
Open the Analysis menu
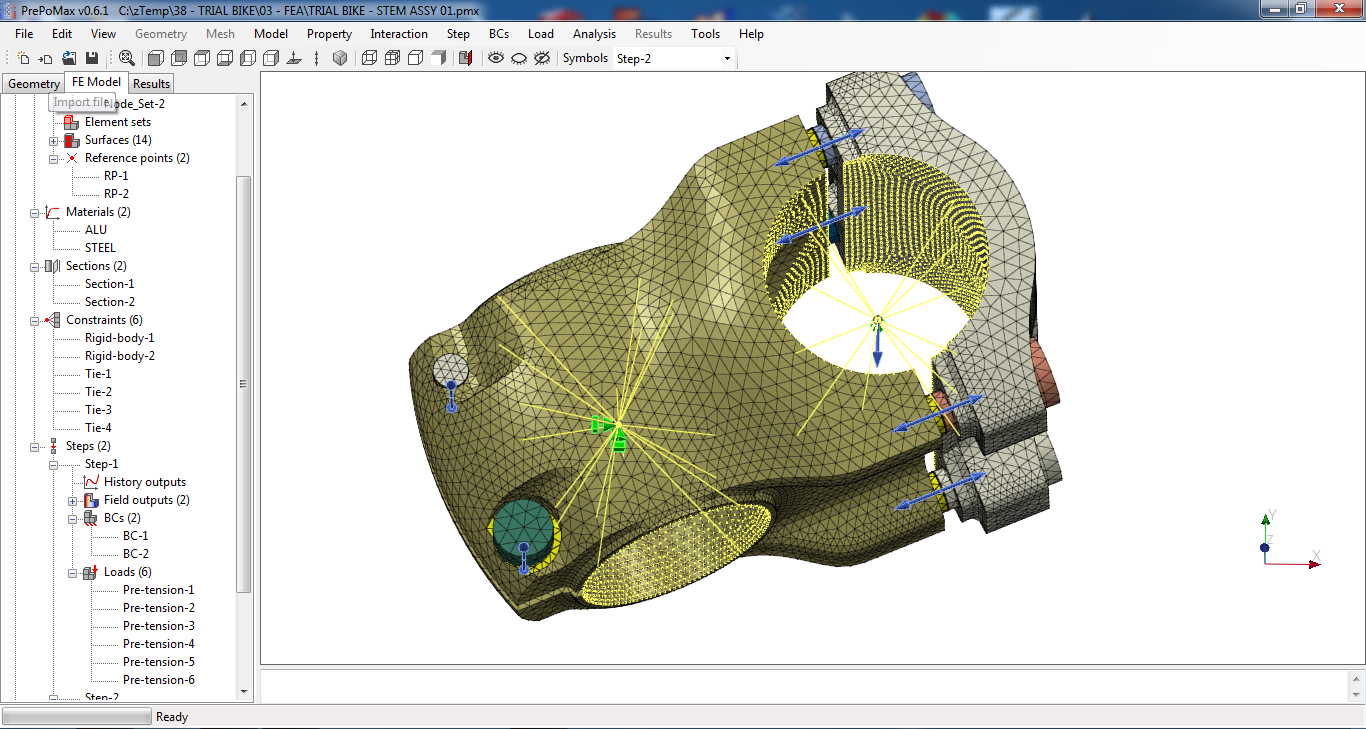pos(594,33)
